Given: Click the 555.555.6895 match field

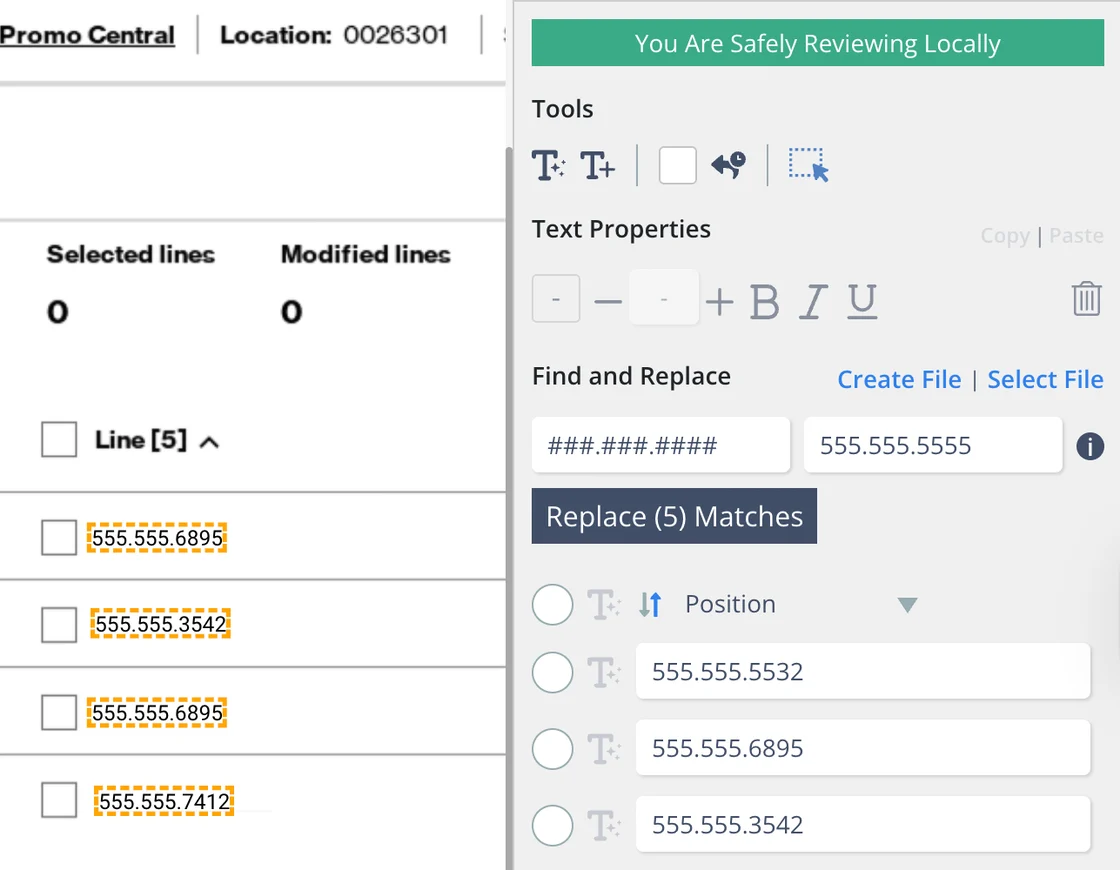Looking at the screenshot, I should coord(863,748).
